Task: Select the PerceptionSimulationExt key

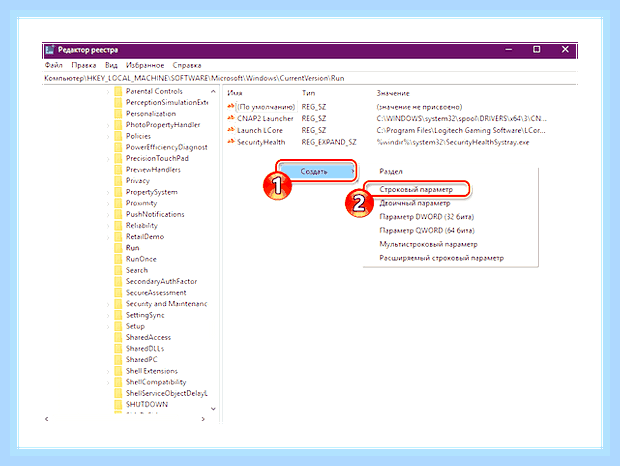Action: pos(167,102)
